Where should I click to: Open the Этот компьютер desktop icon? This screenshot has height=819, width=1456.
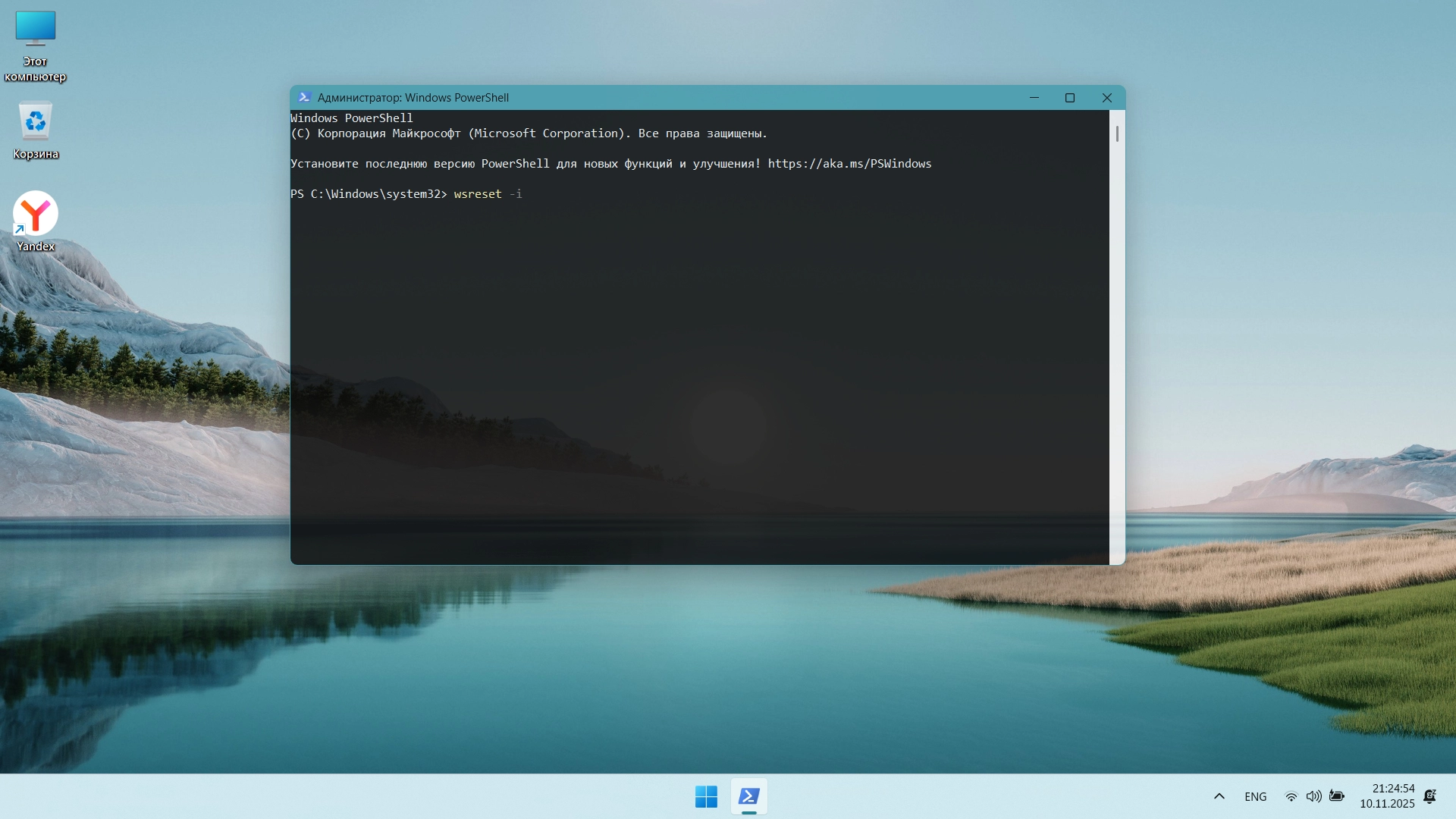[35, 30]
